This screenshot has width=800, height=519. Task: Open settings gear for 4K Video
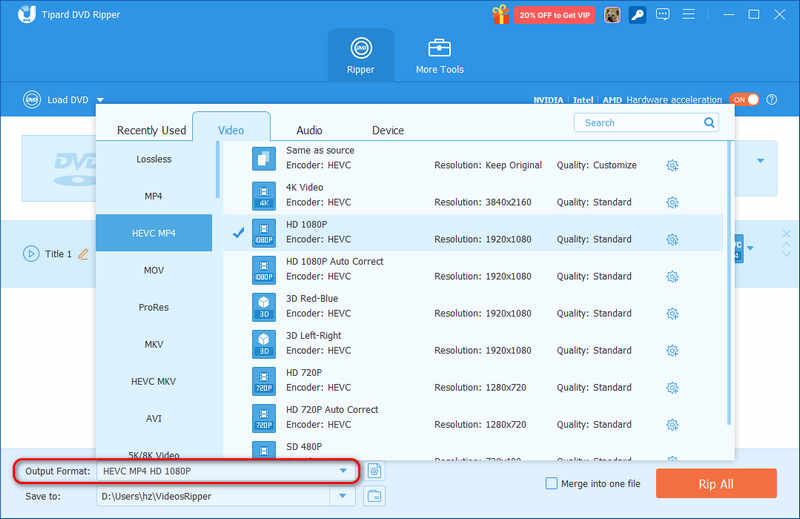tap(672, 203)
